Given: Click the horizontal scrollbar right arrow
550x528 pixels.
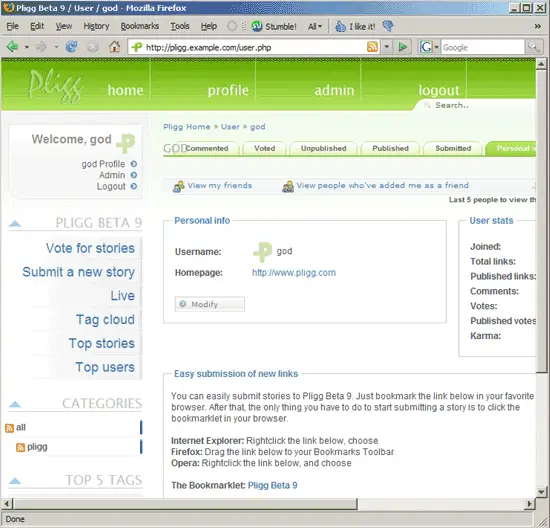Looking at the screenshot, I should (530, 504).
